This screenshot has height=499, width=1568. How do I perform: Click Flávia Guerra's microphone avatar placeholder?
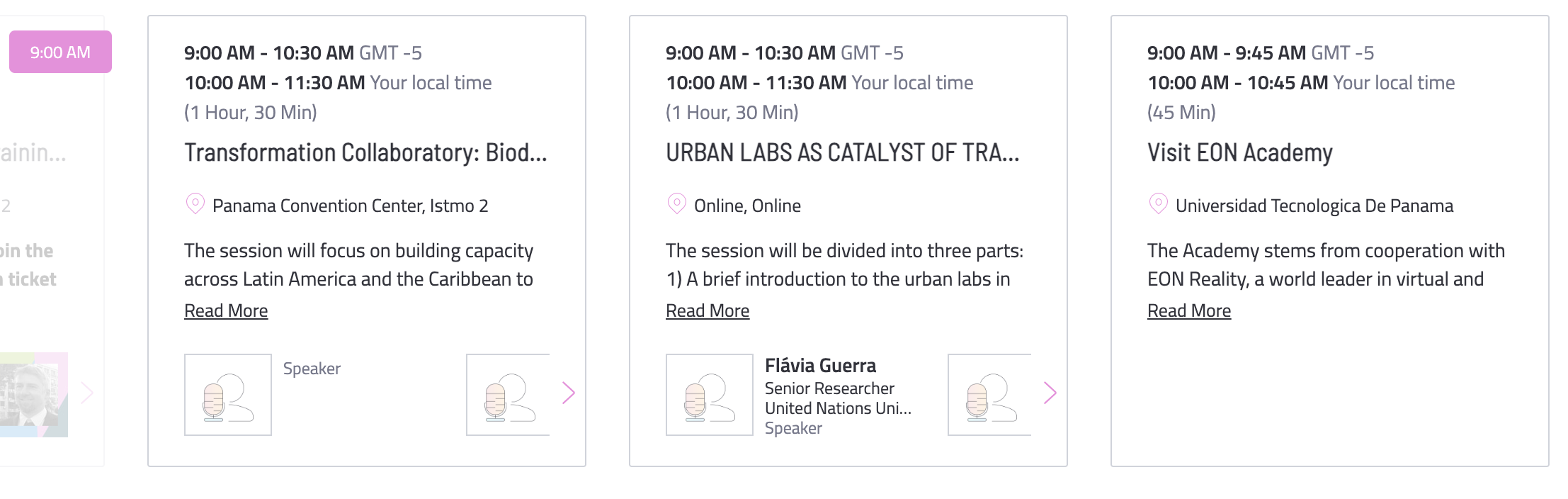pos(710,395)
